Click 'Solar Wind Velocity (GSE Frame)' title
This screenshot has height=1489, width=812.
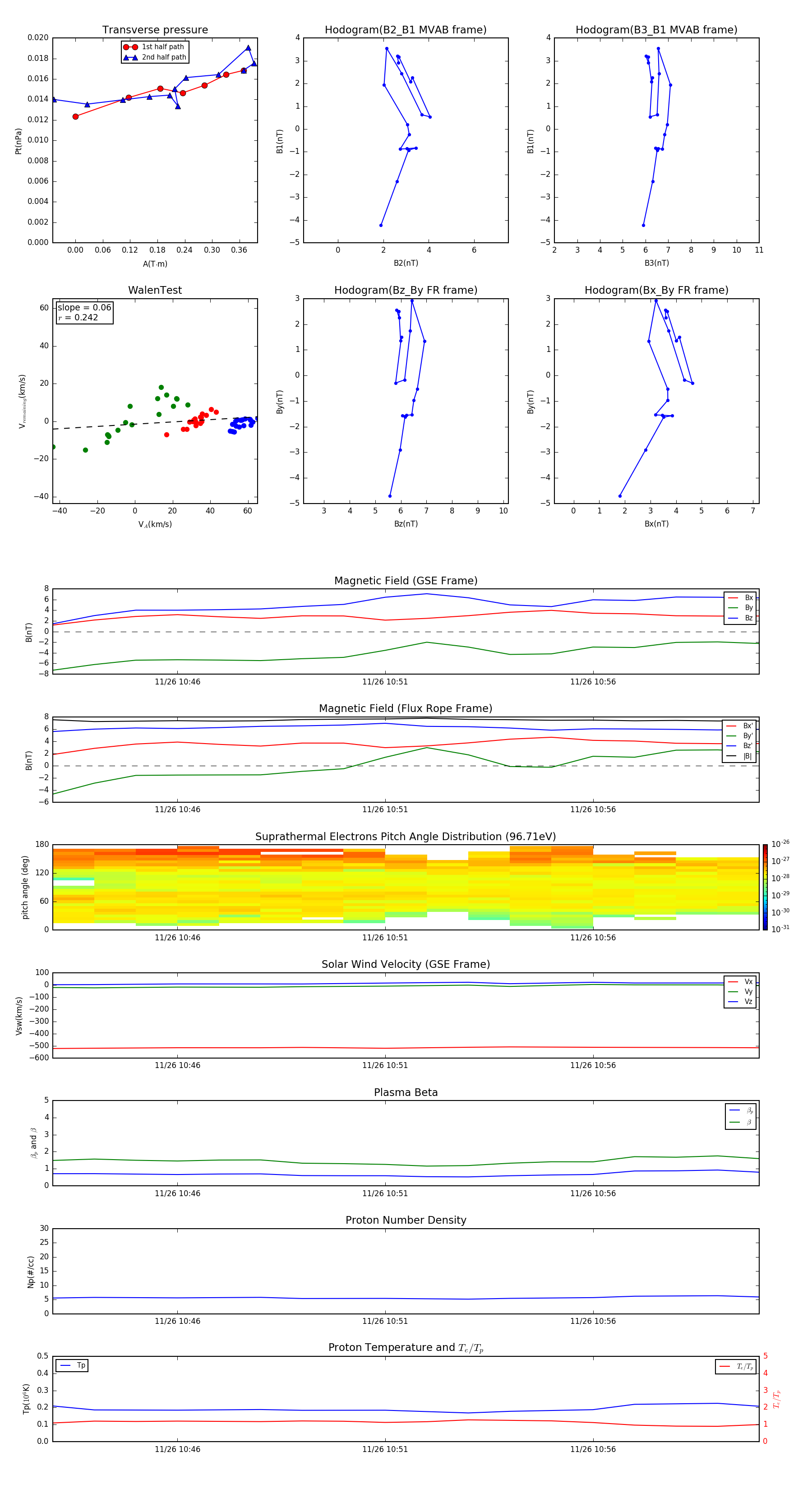click(406, 964)
